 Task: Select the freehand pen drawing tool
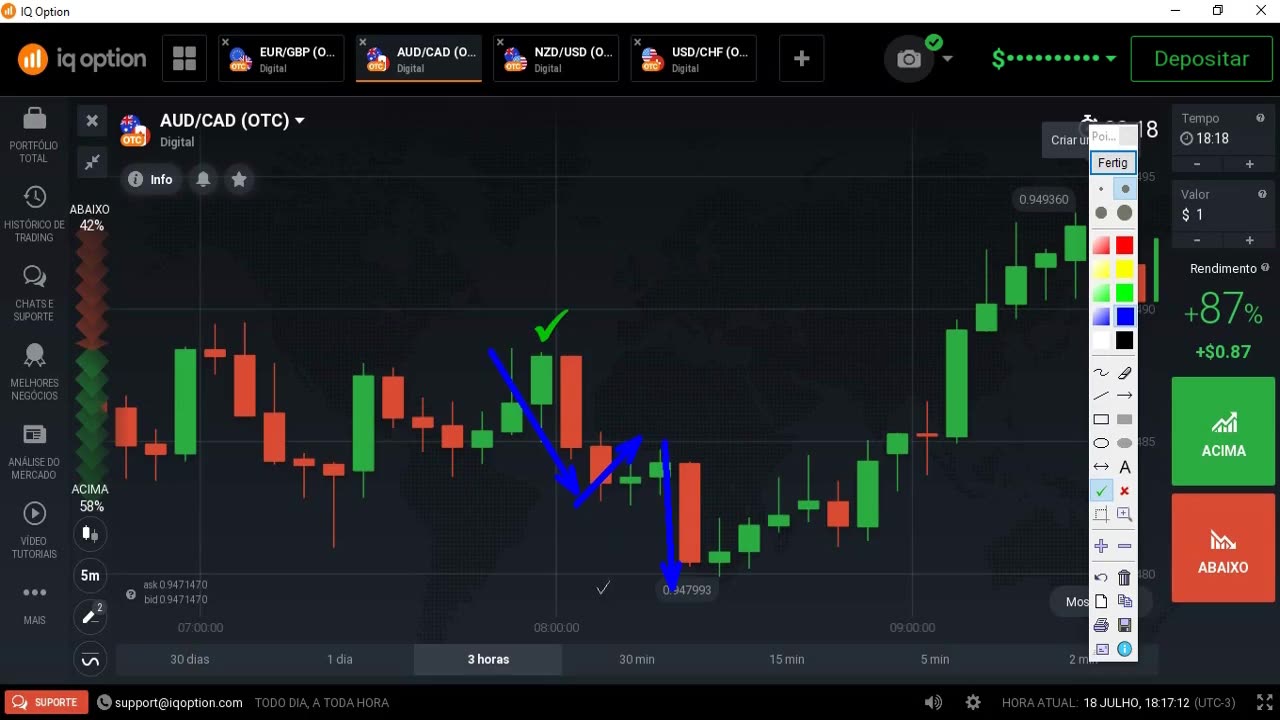tap(1101, 373)
